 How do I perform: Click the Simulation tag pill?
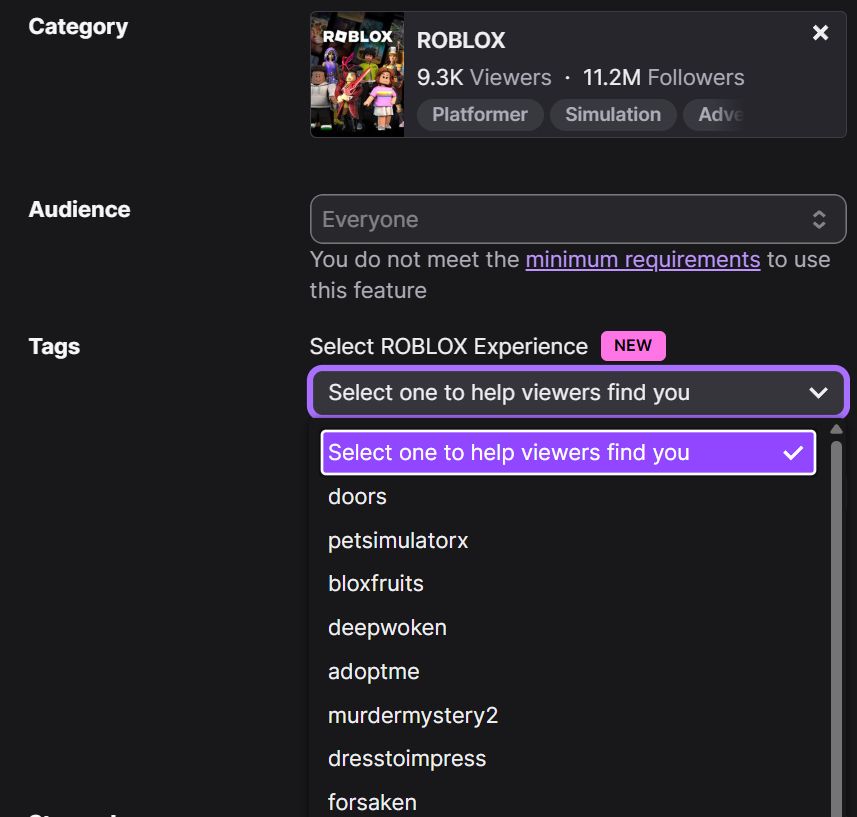point(613,114)
